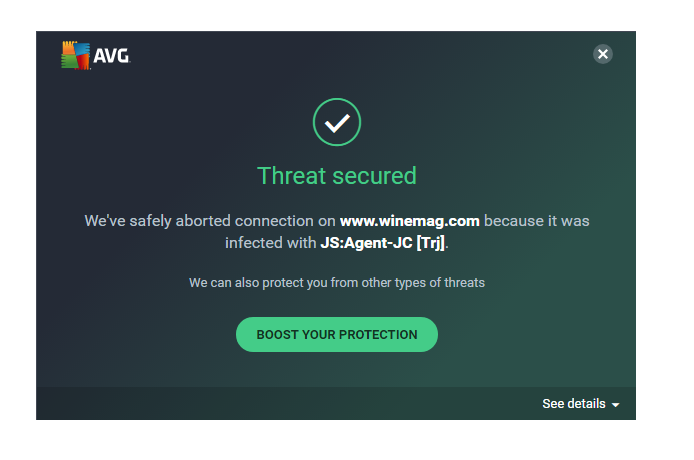The image size is (694, 460).
Task: Select the JS:Agent-JC [Trj] threat name
Action: pyautogui.click(x=382, y=243)
